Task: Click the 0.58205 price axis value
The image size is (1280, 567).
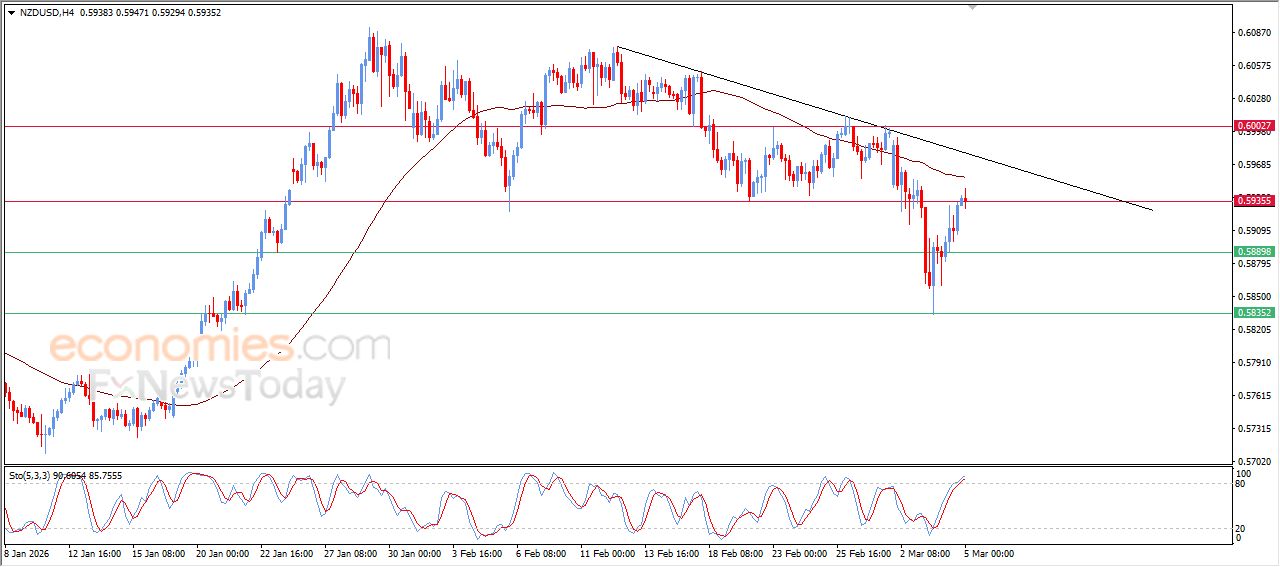Action: 1253,330
